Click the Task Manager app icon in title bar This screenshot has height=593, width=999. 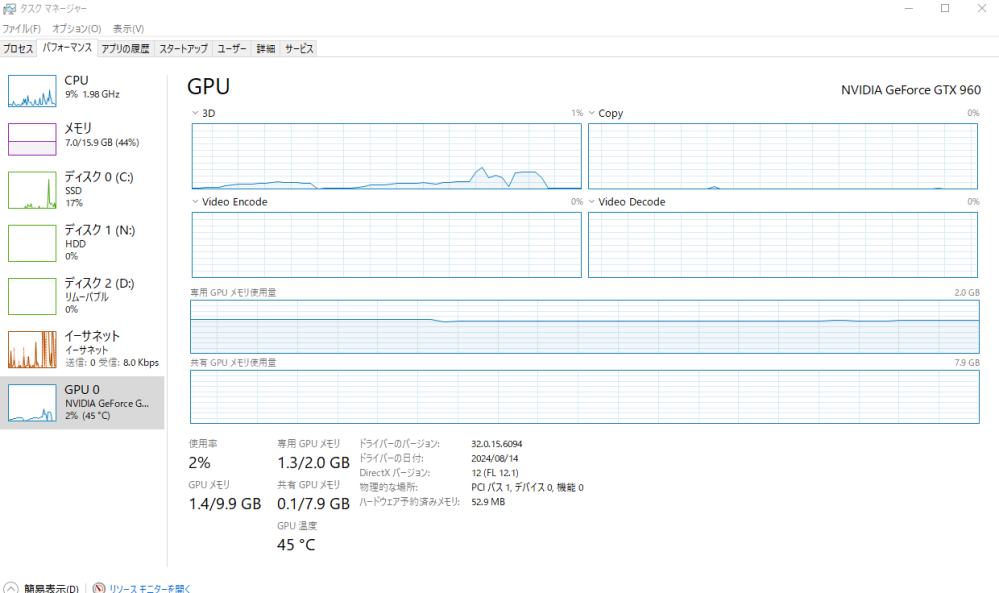coord(9,8)
